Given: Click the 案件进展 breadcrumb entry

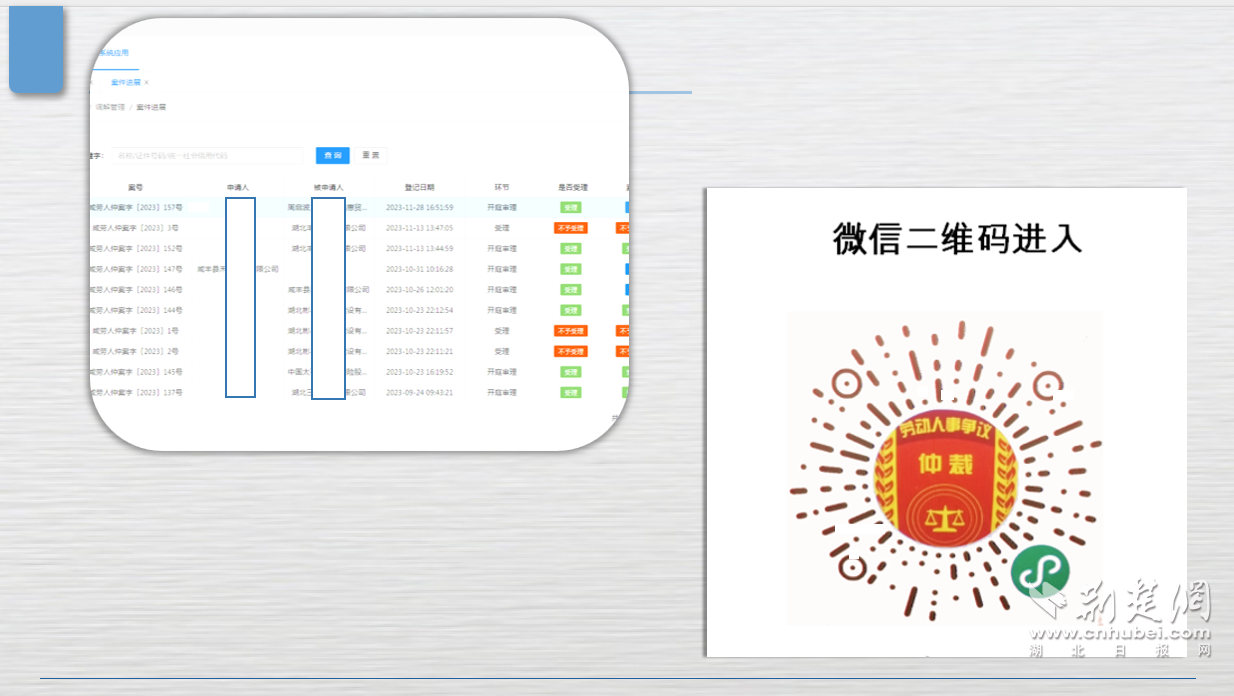Looking at the screenshot, I should click(x=154, y=107).
